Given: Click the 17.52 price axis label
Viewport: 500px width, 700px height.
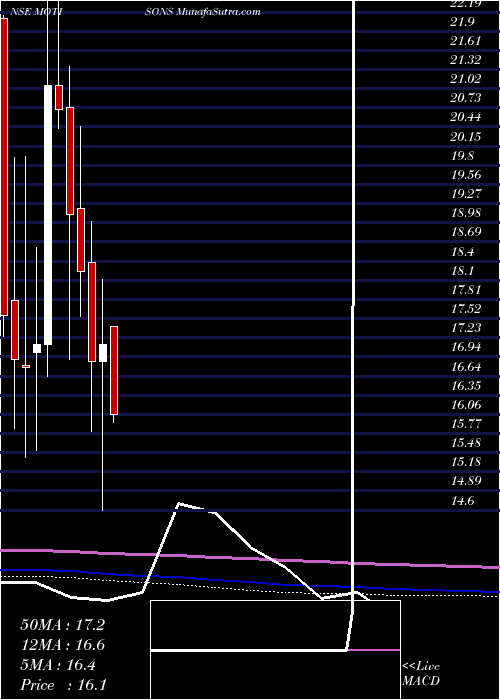Looking at the screenshot, I should (466, 308).
